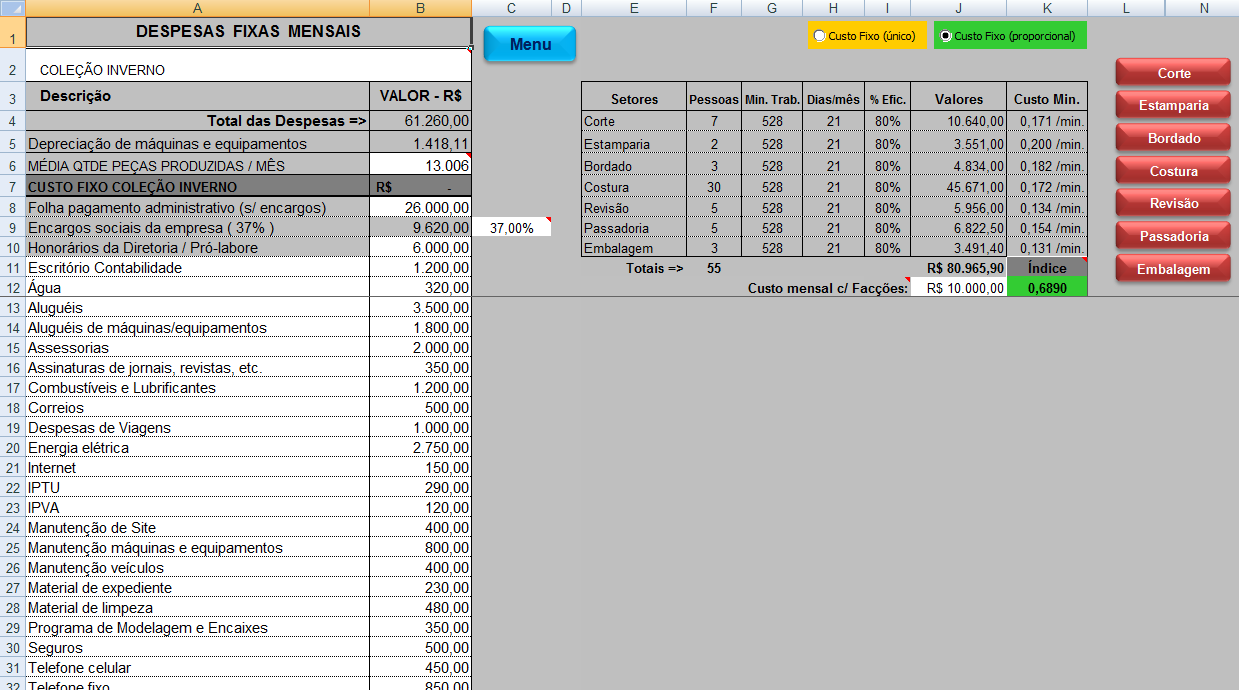This screenshot has width=1239, height=690.
Task: Click the Passadoria button
Action: point(1173,236)
